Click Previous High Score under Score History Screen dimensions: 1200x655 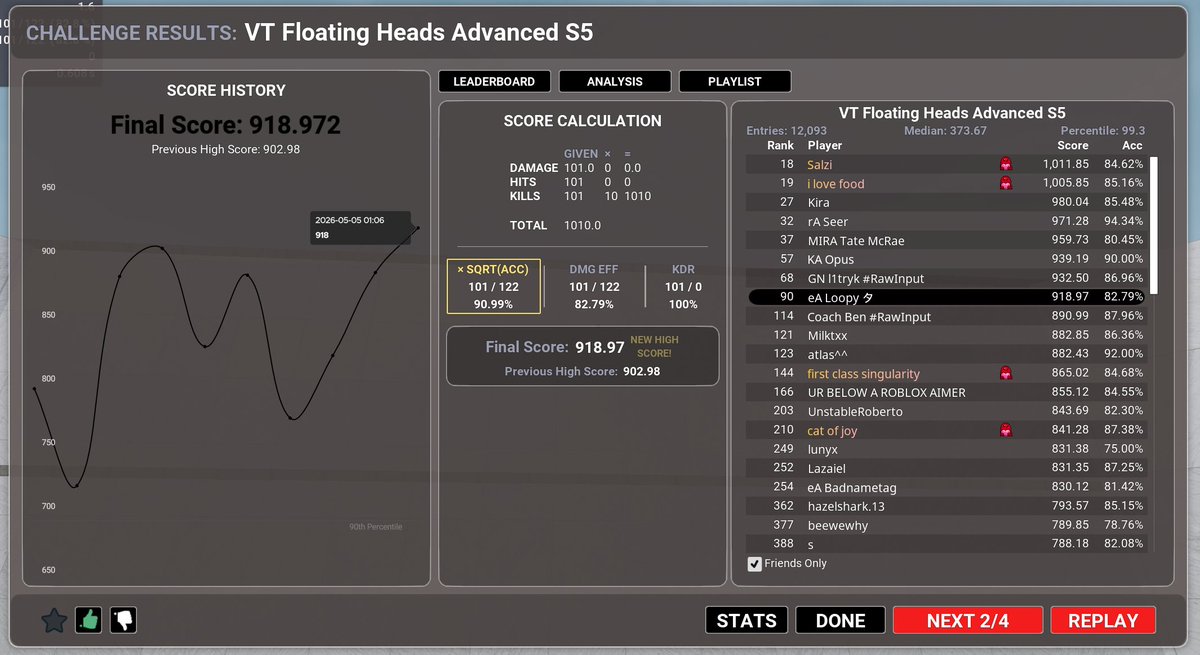225,149
